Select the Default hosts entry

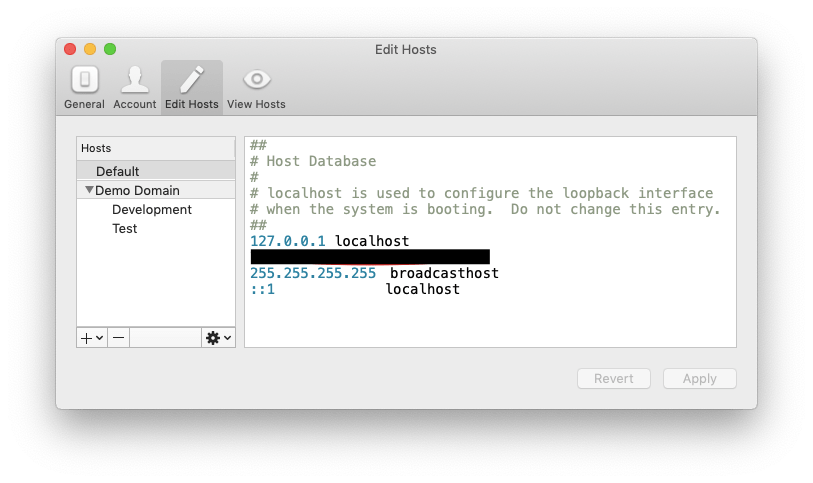tap(156, 171)
